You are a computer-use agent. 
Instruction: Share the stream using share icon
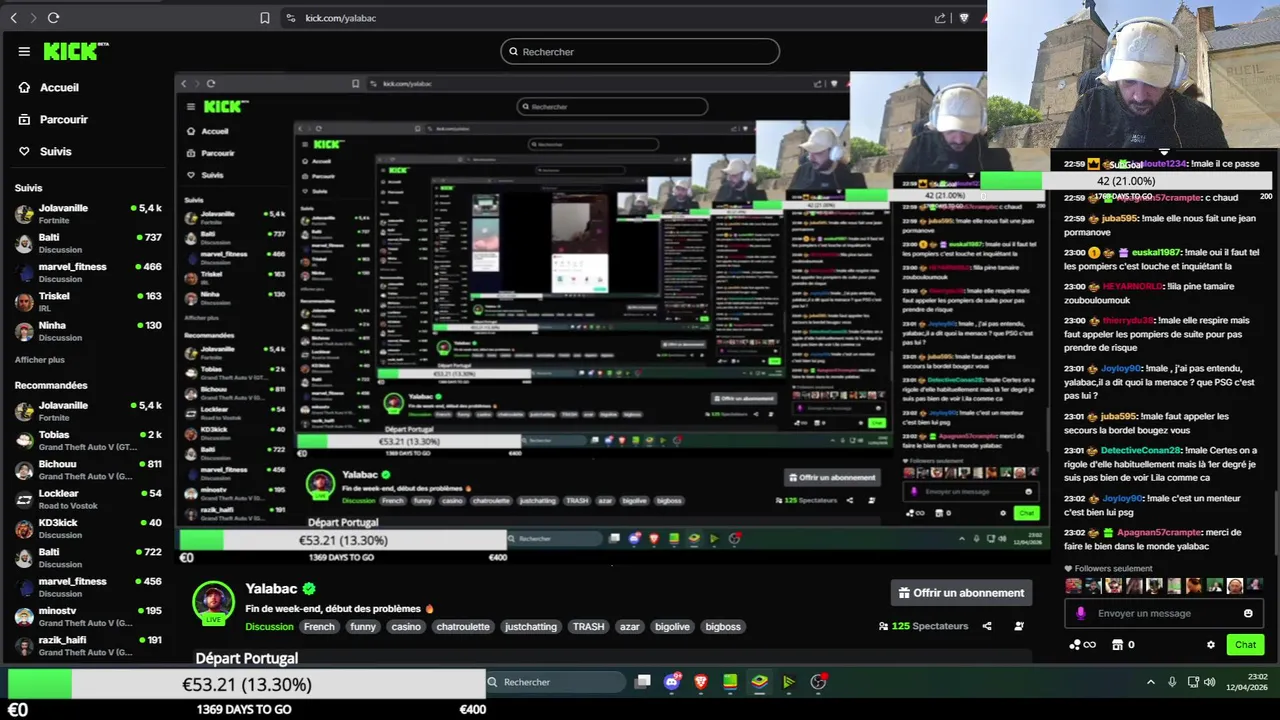[x=987, y=626]
